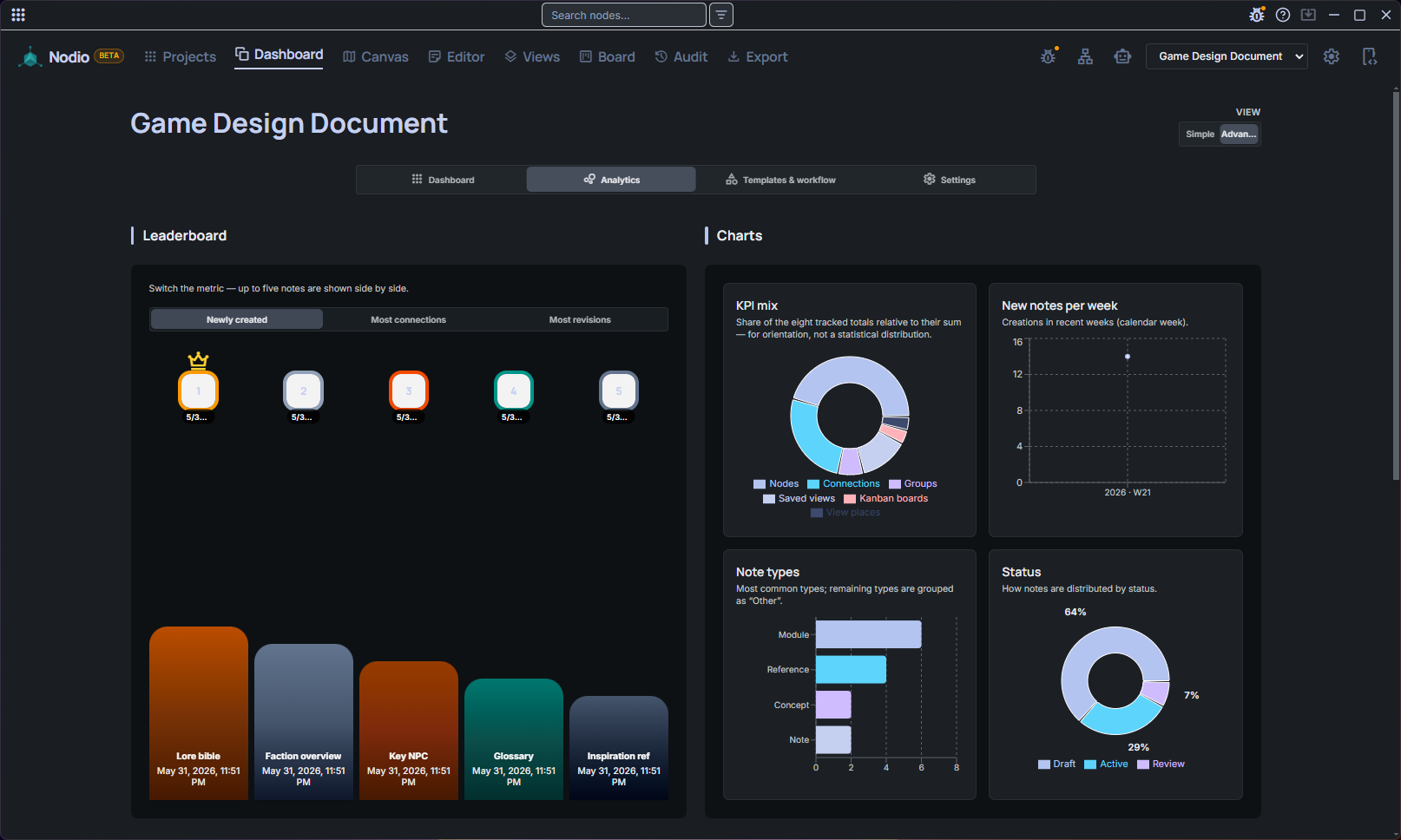Screen dimensions: 1401x840
Task: Toggle the Nodes legend in KPI mix
Action: point(776,484)
